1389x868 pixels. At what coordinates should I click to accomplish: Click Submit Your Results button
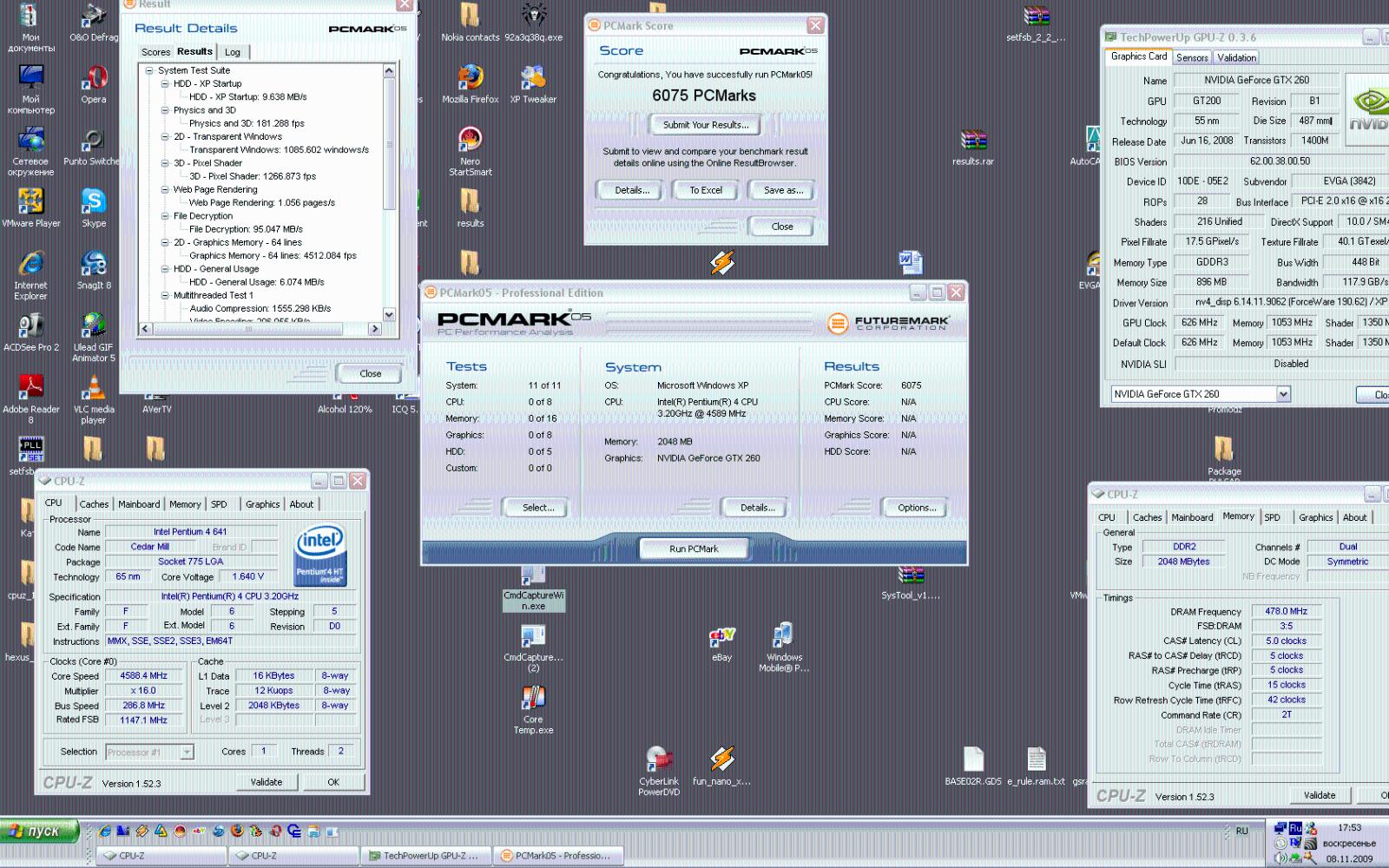click(706, 125)
